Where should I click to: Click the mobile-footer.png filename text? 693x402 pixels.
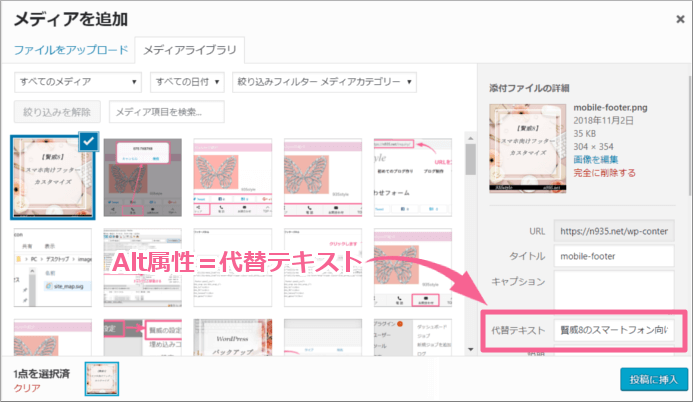tap(610, 107)
